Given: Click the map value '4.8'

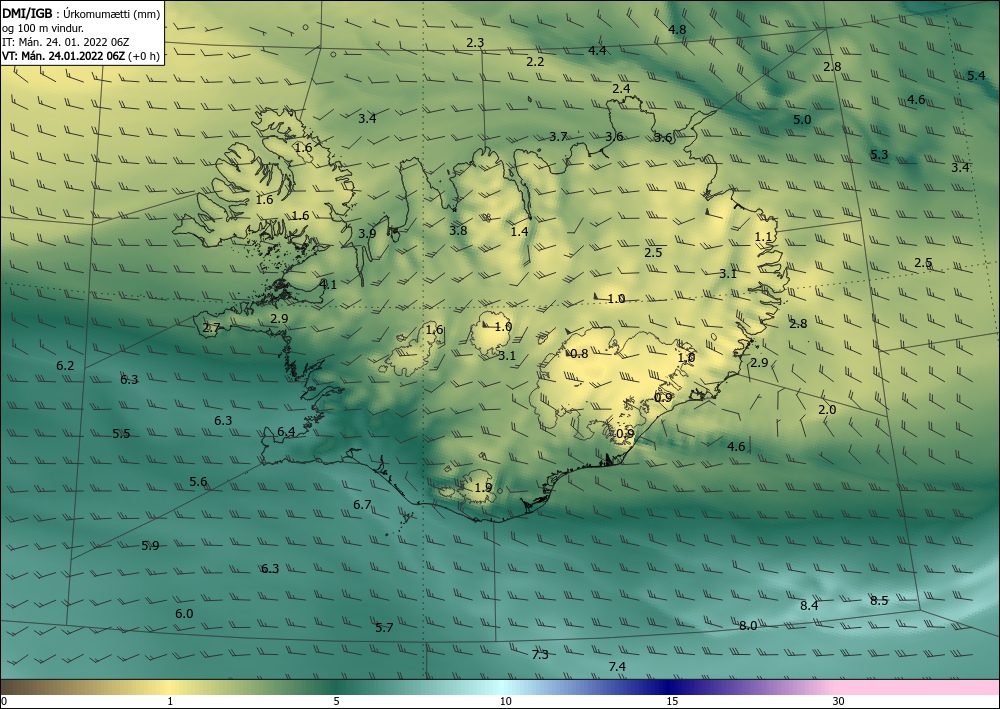Looking at the screenshot, I should point(677,29).
